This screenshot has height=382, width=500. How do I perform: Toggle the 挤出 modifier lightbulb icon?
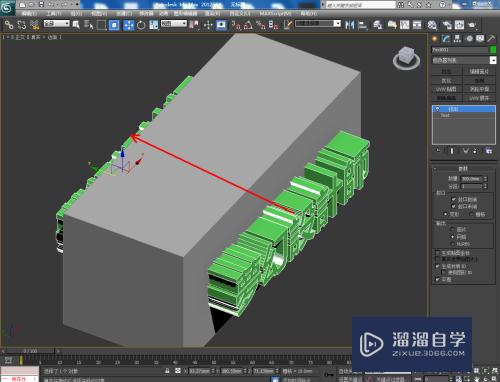pyautogui.click(x=437, y=109)
